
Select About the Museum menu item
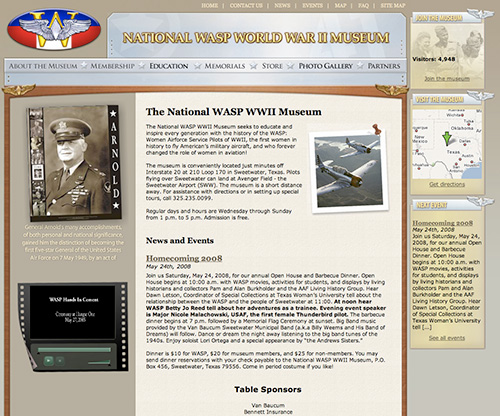pyautogui.click(x=43, y=66)
